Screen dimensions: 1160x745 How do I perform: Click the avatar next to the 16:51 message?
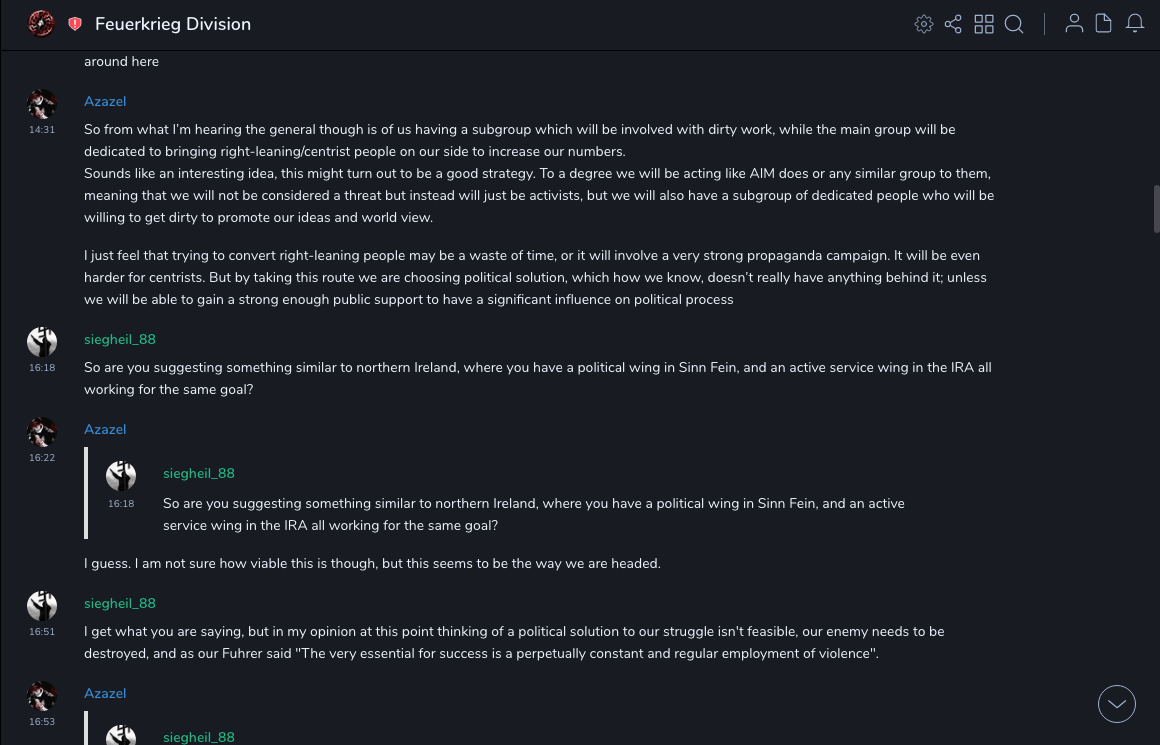[x=42, y=606]
